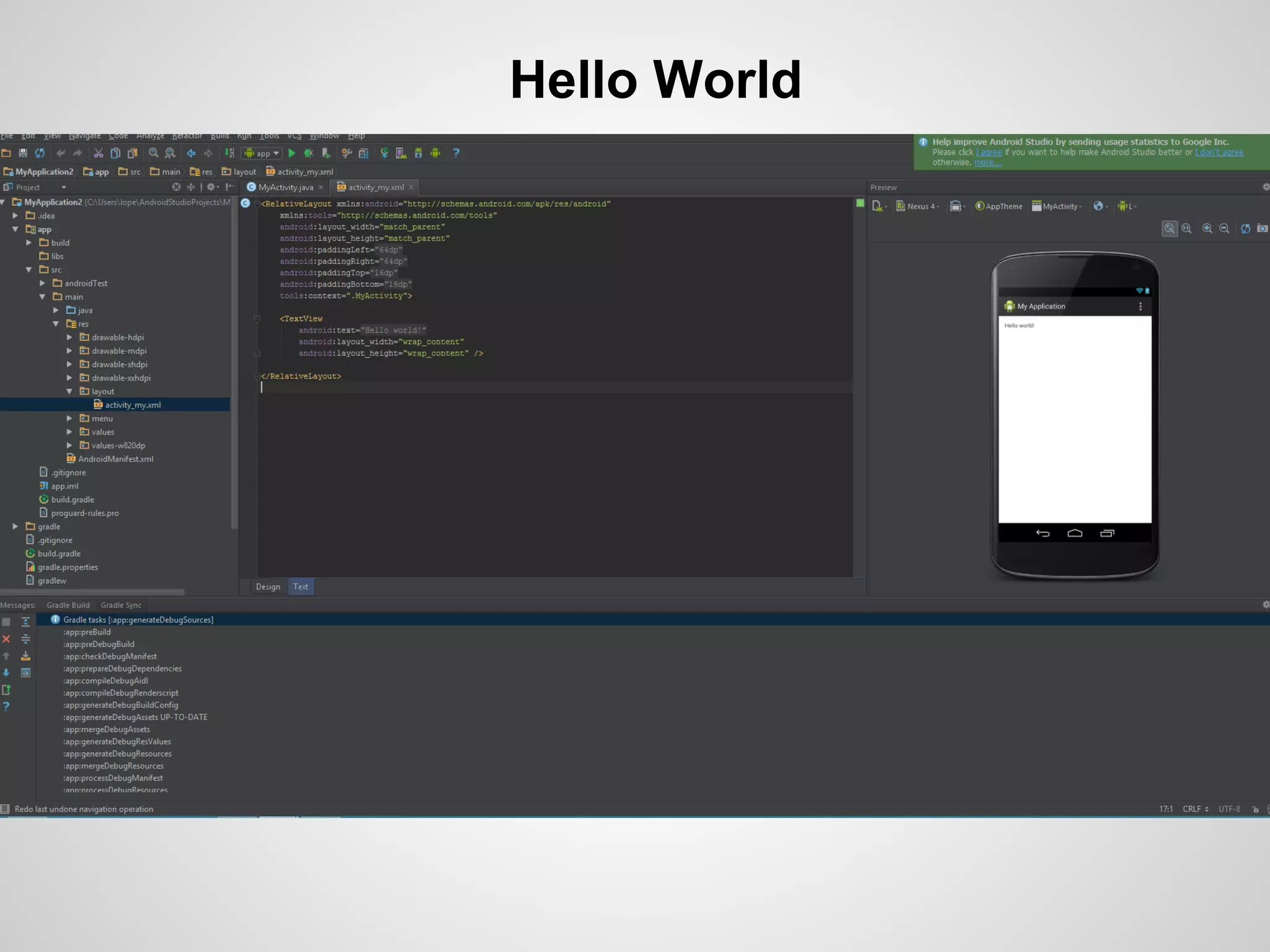Toggle Expand All in Messages panel
Image resolution: width=1270 pixels, height=952 pixels.
coord(25,622)
